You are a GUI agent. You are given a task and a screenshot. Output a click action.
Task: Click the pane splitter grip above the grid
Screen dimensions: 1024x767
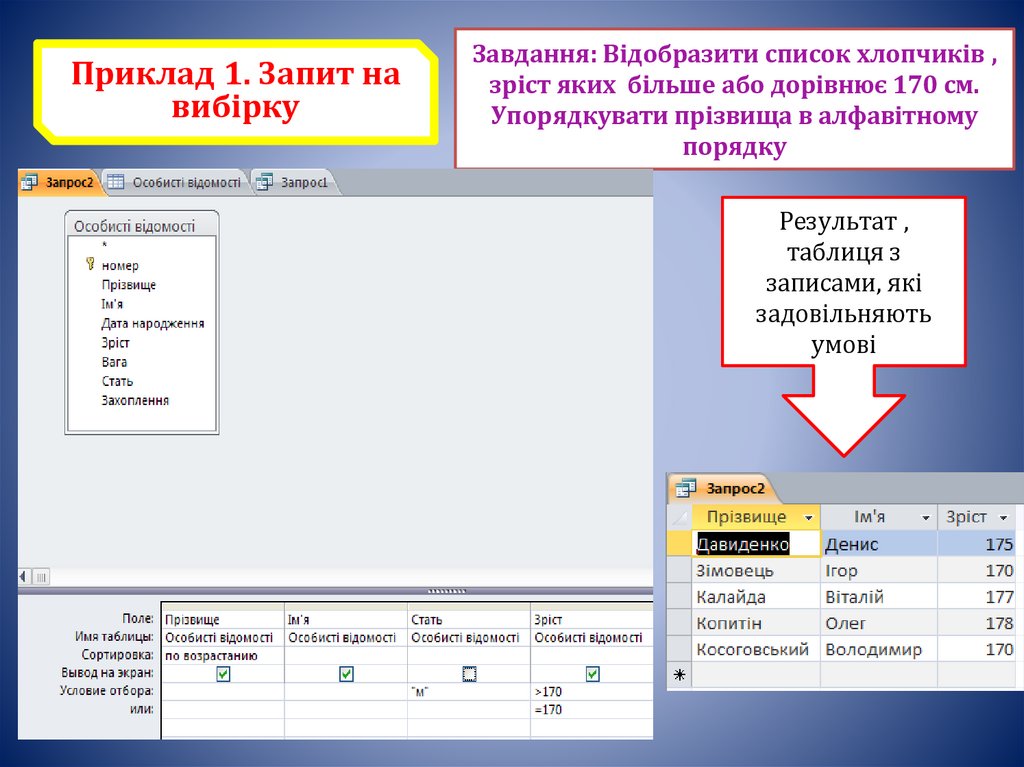tap(447, 591)
